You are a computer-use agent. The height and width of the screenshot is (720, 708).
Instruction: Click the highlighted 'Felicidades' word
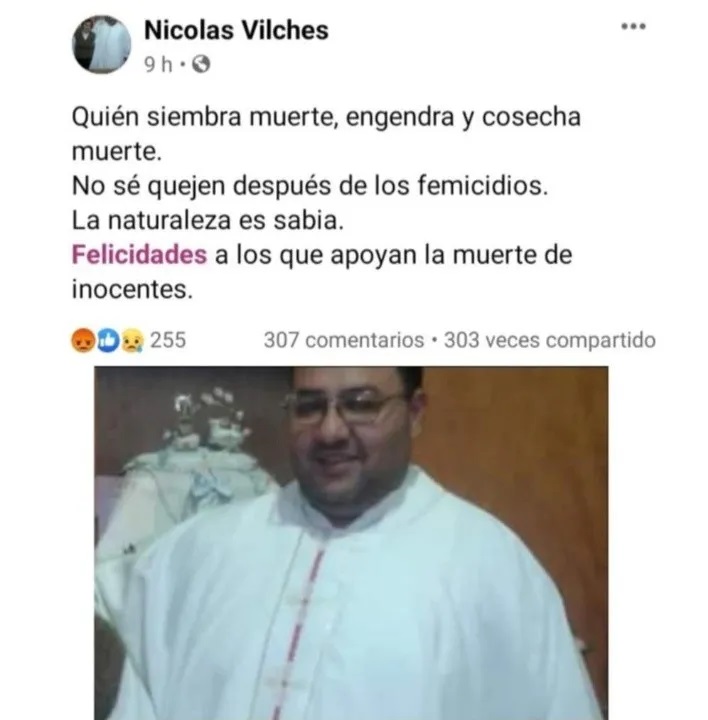pyautogui.click(x=139, y=254)
